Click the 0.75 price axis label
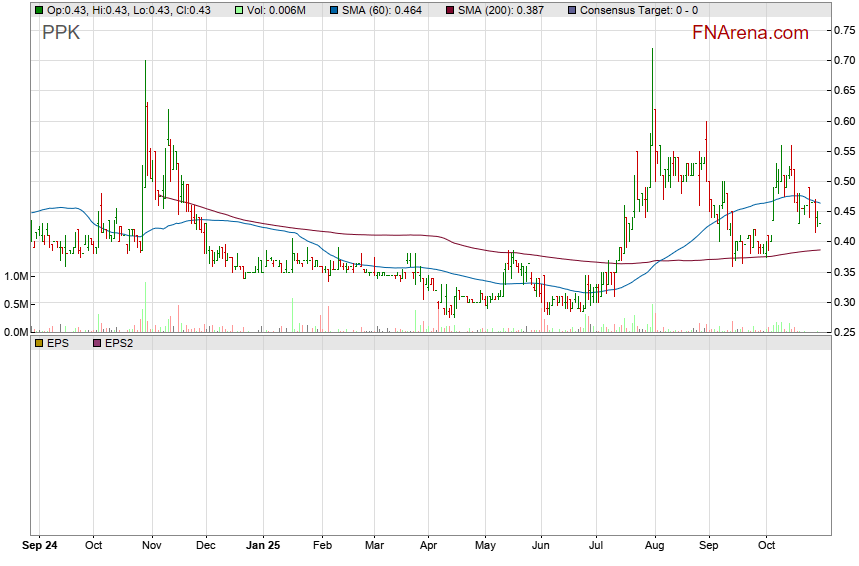 tap(845, 31)
